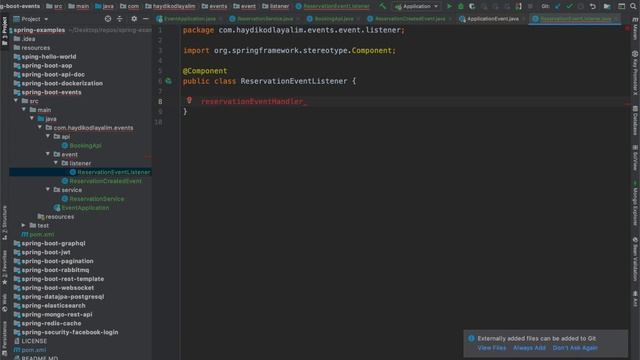Open ReservationCreatedEvent in tree
This screenshot has height=360, width=640.
click(102, 181)
